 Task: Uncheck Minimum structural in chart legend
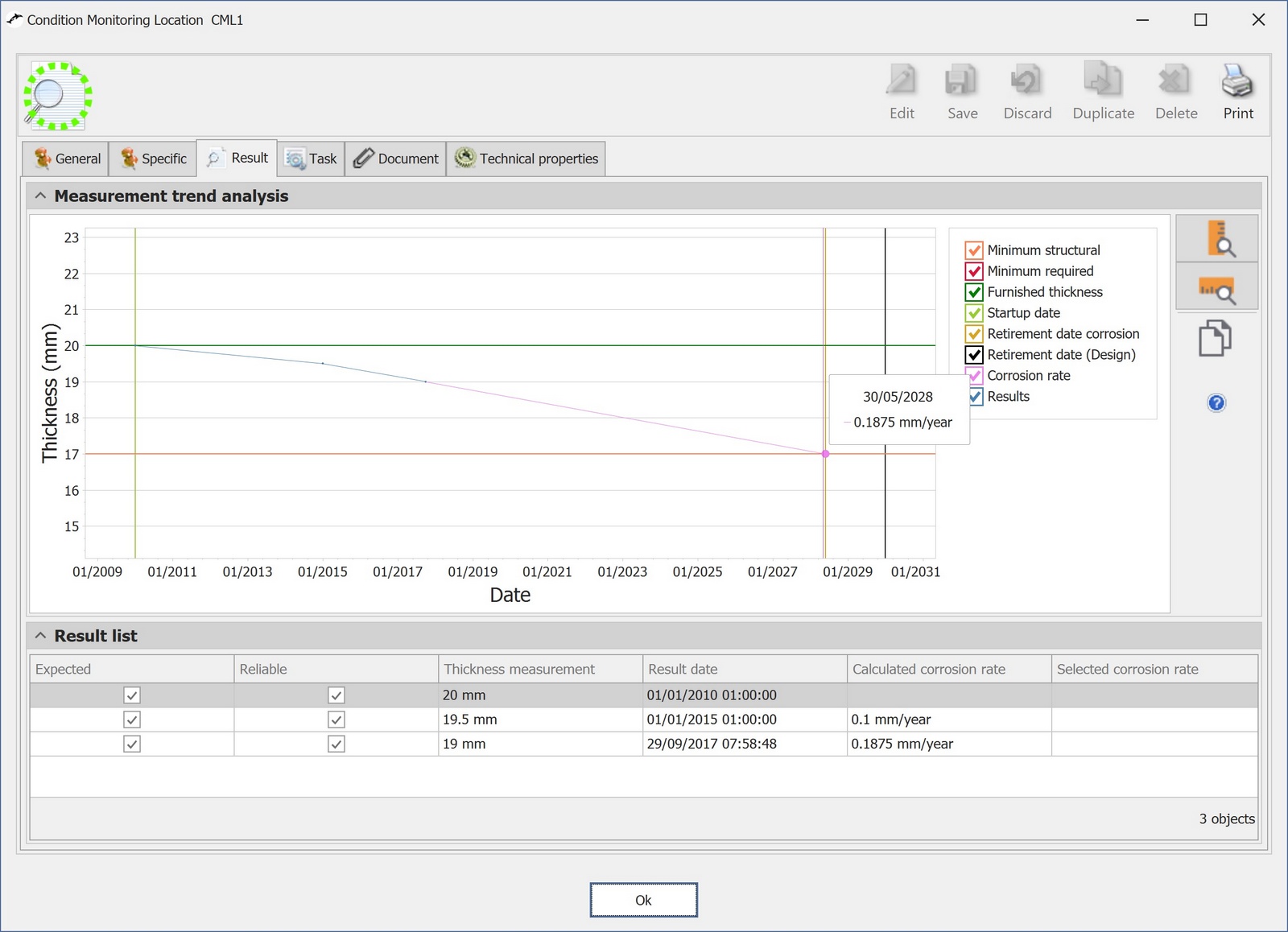pyautogui.click(x=974, y=250)
